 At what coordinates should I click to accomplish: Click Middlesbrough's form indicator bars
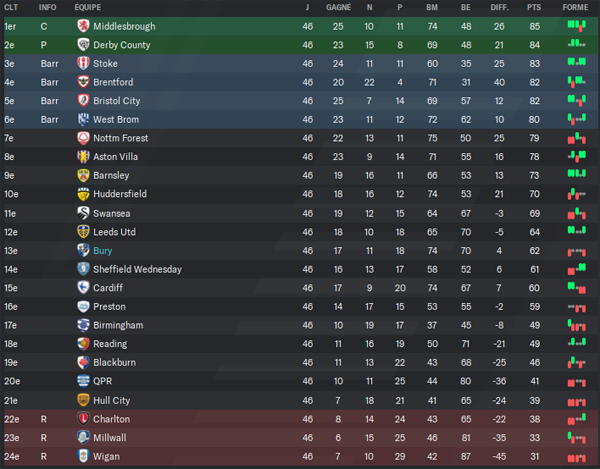pos(577,26)
